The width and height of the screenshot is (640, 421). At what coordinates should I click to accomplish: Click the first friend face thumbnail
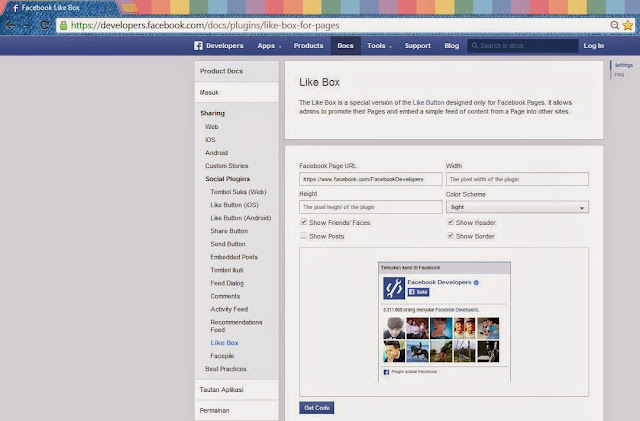pos(394,328)
